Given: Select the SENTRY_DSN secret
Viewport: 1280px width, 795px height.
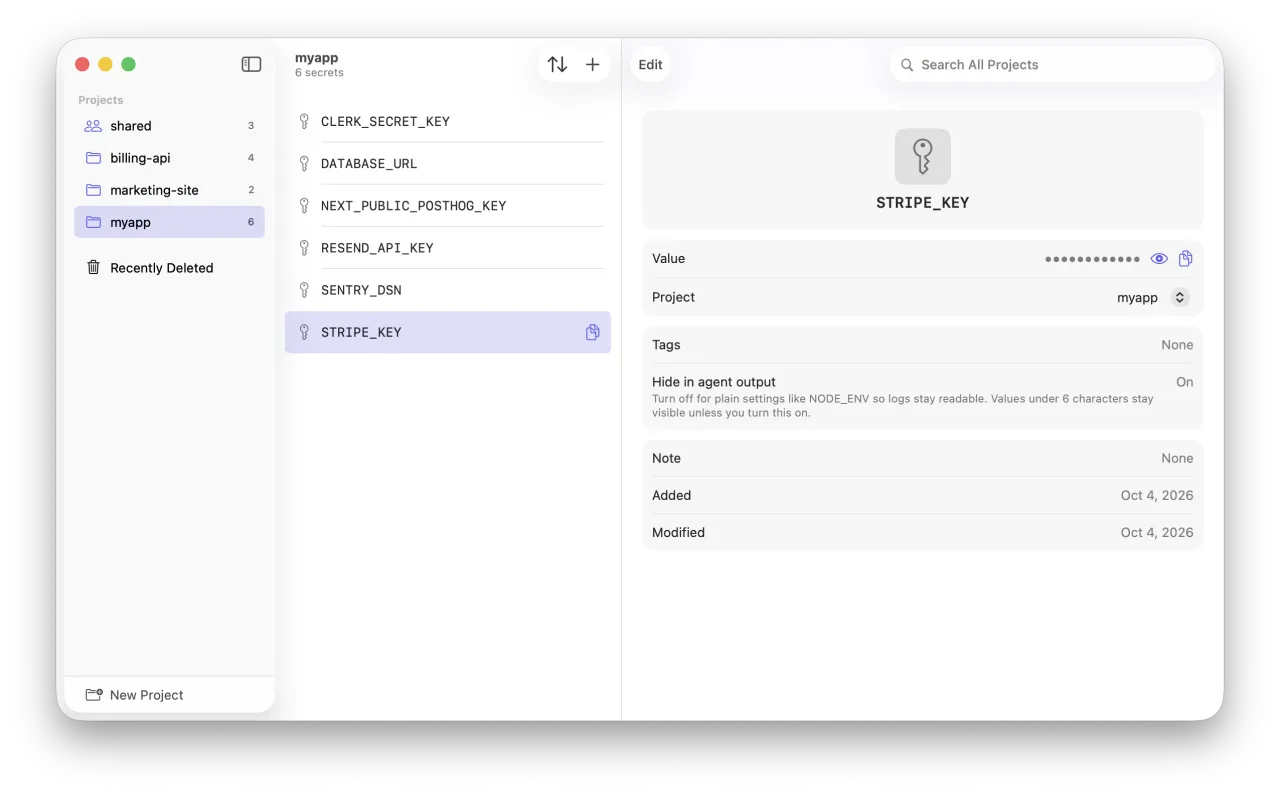Looking at the screenshot, I should pos(448,289).
